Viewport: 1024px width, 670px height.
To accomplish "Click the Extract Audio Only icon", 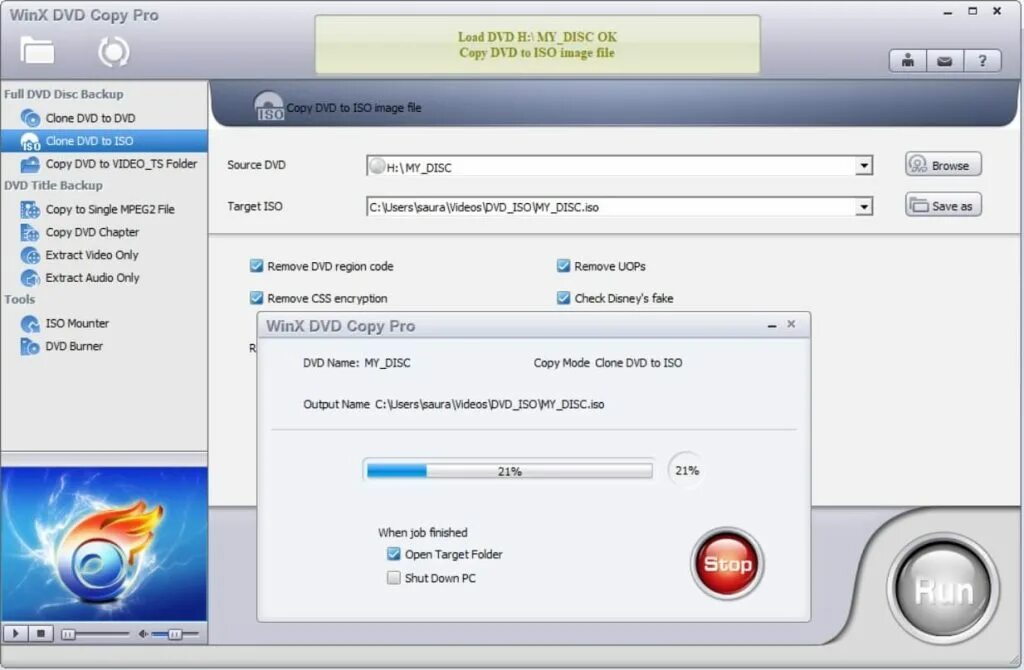I will click(30, 278).
